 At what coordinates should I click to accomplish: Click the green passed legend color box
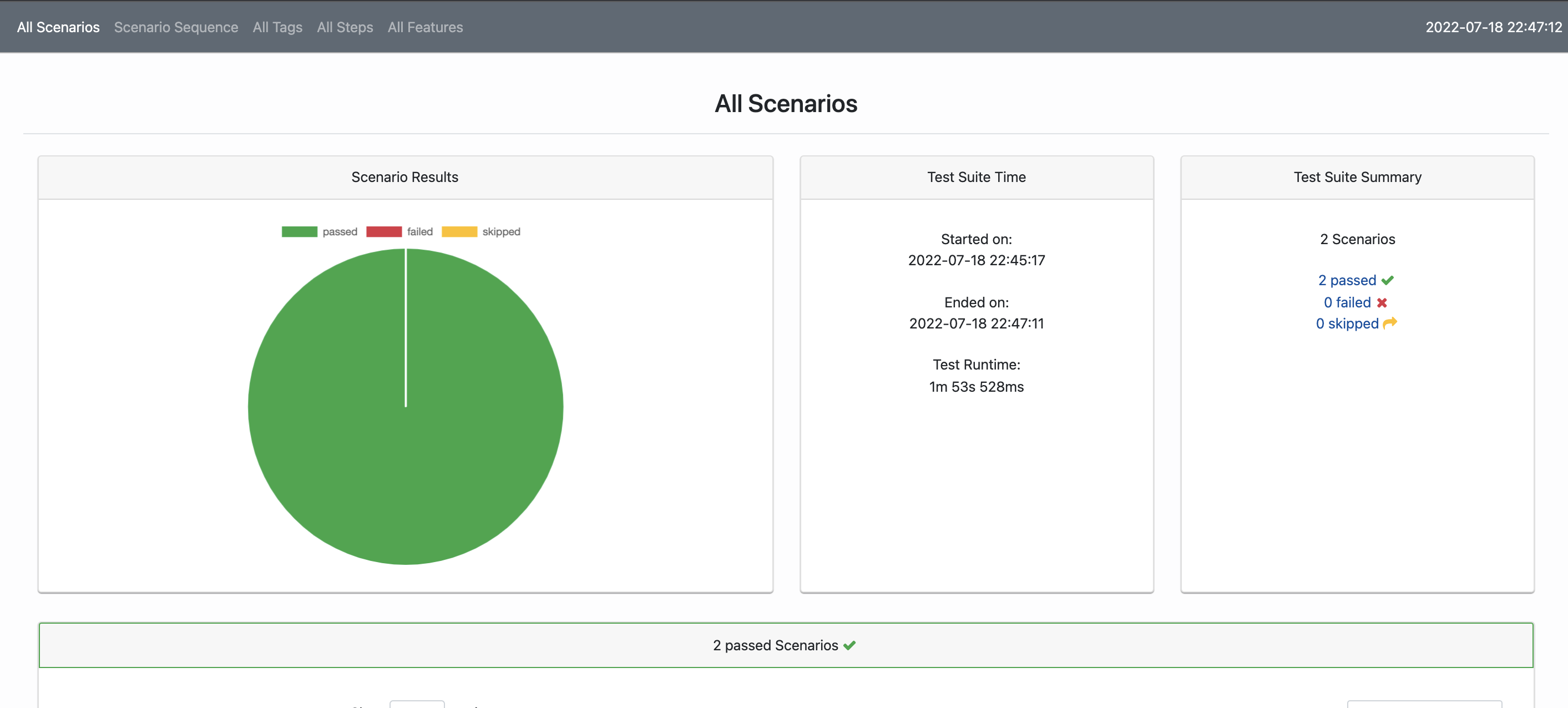[300, 232]
